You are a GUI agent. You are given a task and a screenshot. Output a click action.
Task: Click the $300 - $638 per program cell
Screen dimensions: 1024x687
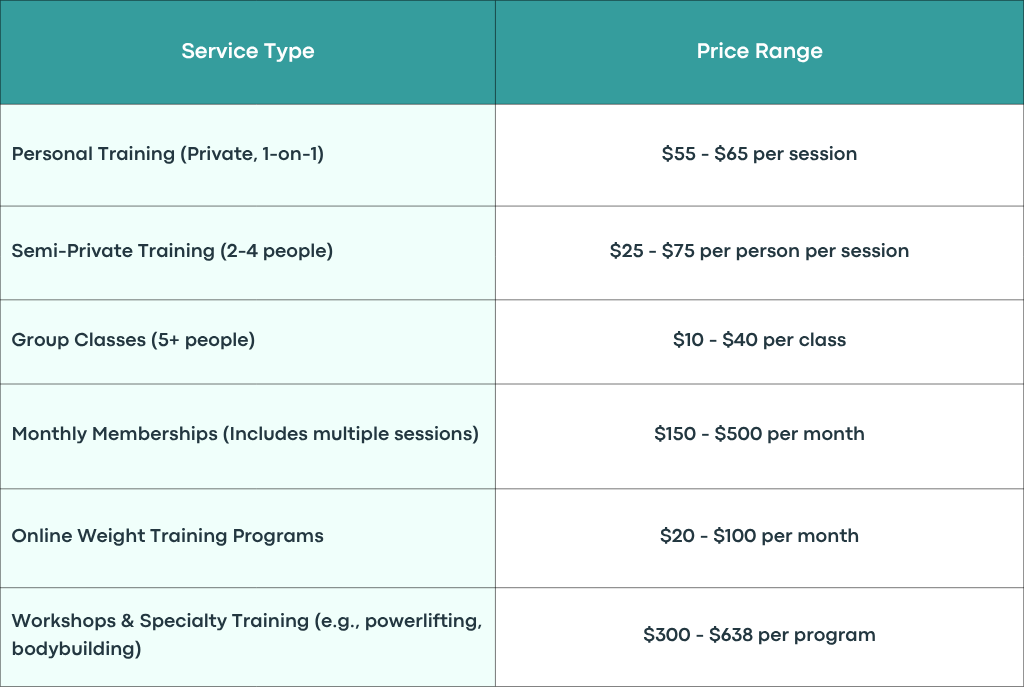(x=760, y=637)
